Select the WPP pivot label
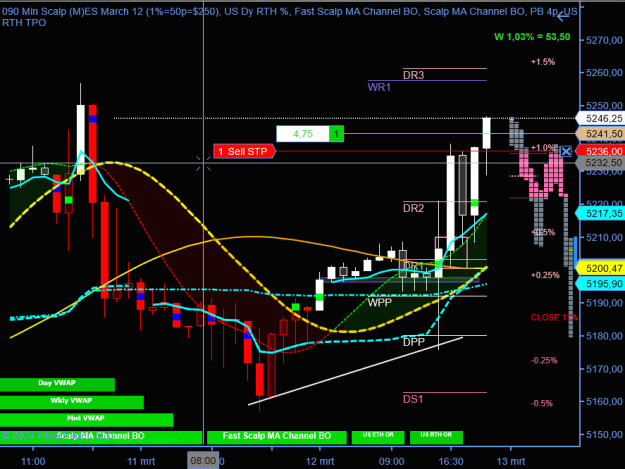Viewport: 625px width, 469px height. click(x=379, y=302)
